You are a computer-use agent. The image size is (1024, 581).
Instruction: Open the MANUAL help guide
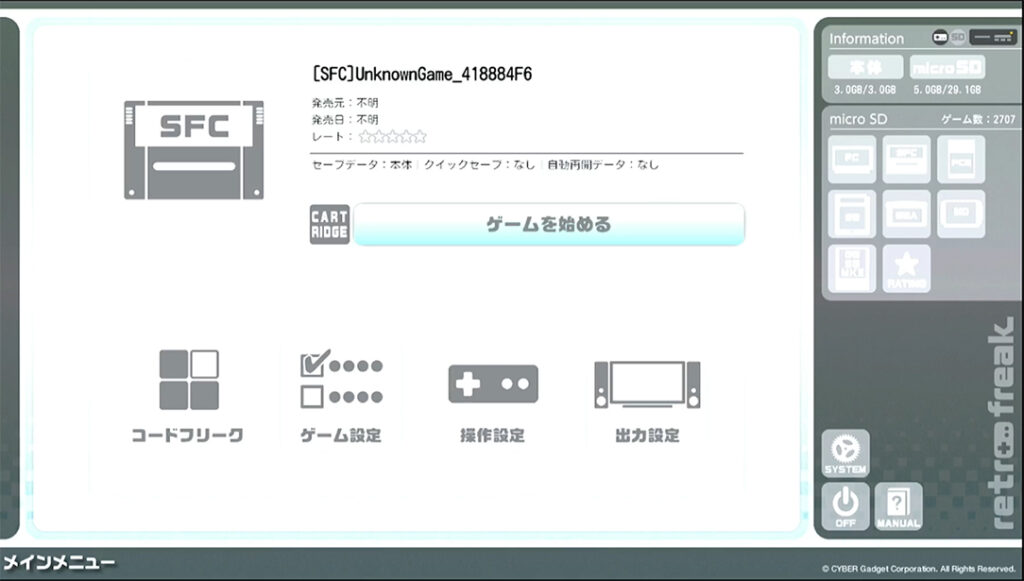point(898,506)
